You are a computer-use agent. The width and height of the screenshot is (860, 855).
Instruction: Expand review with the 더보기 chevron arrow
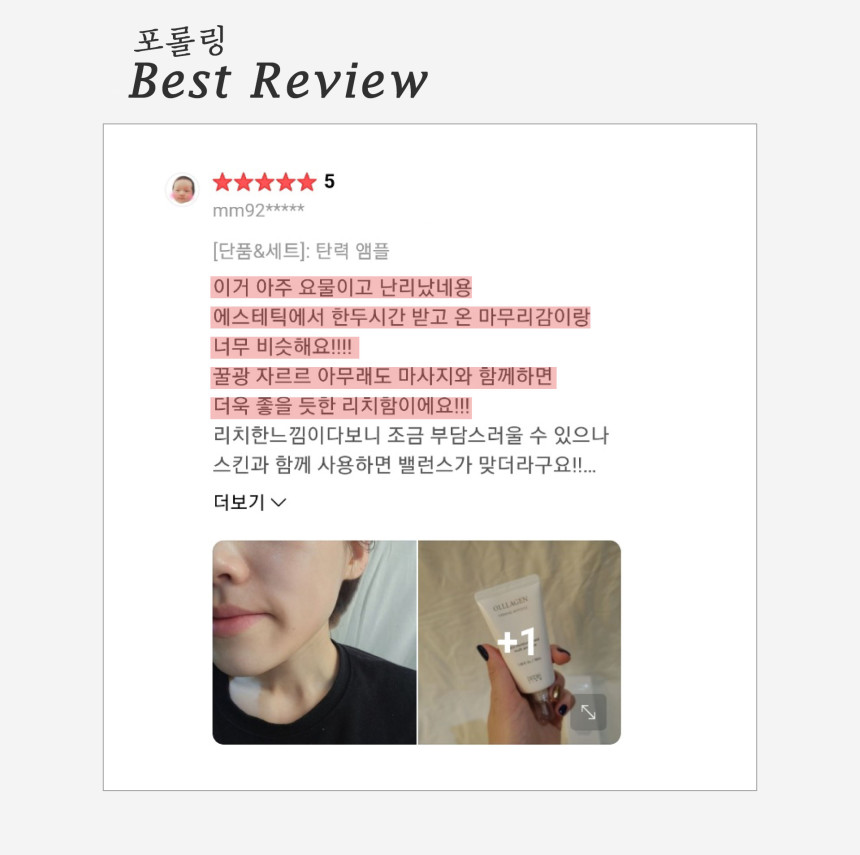[279, 502]
